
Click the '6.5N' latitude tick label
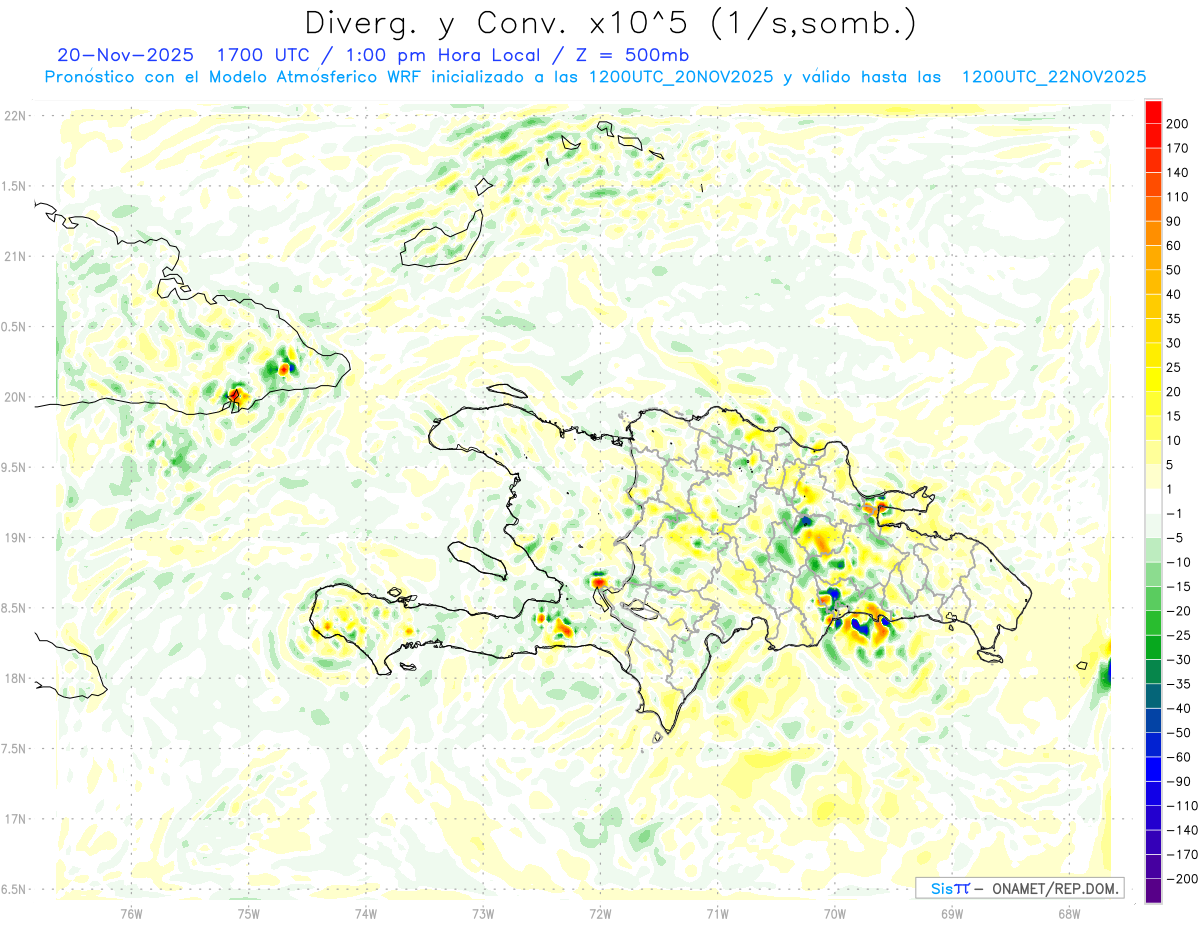pyautogui.click(x=14, y=889)
